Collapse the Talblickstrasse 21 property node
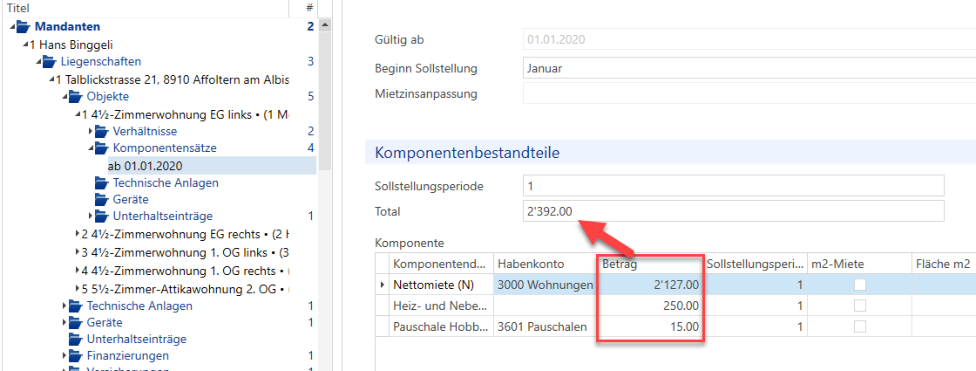This screenshot has height=371, width=976. pyautogui.click(x=52, y=80)
